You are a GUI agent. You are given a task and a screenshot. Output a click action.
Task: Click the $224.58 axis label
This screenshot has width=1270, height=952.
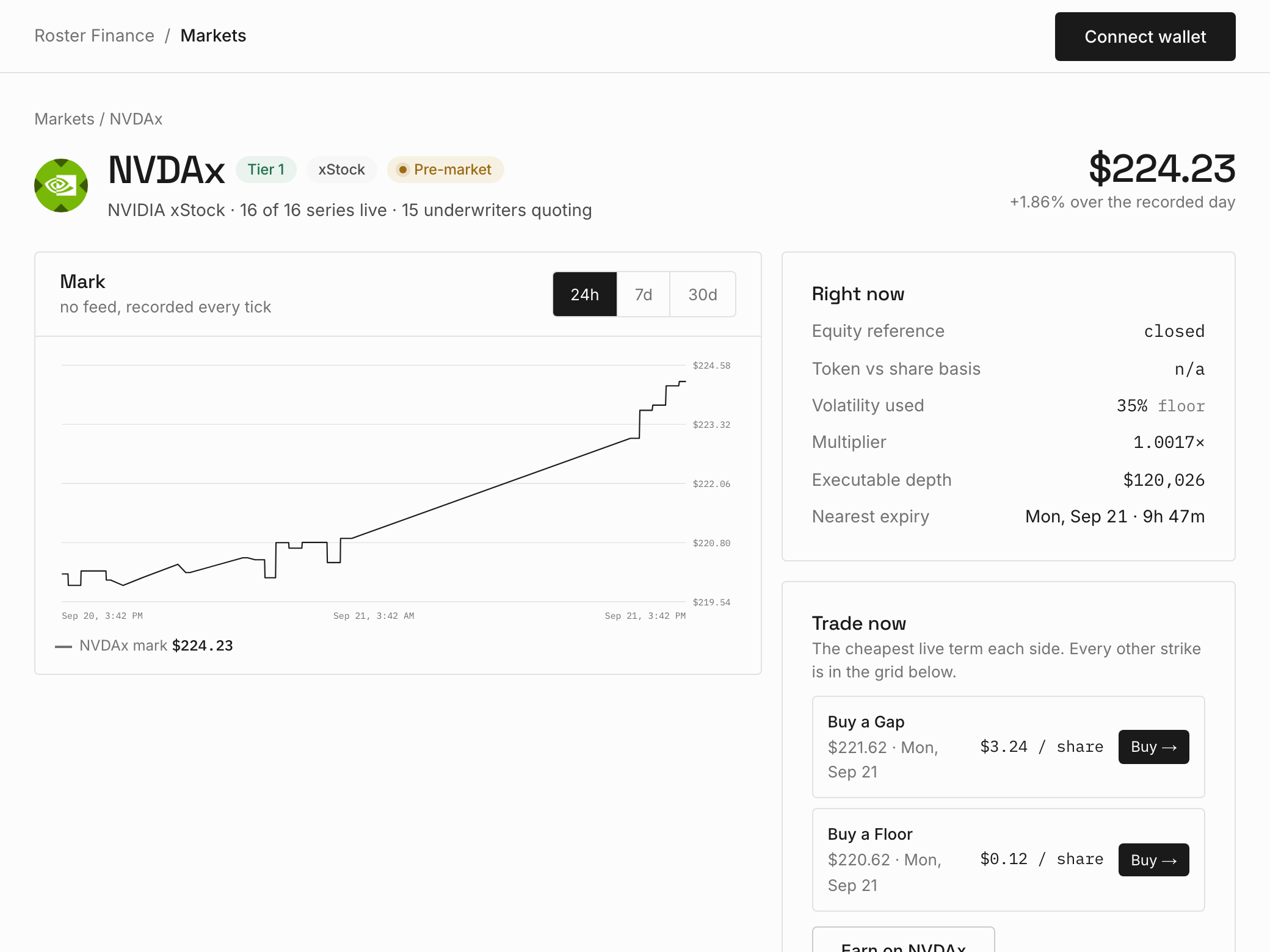pyautogui.click(x=711, y=366)
